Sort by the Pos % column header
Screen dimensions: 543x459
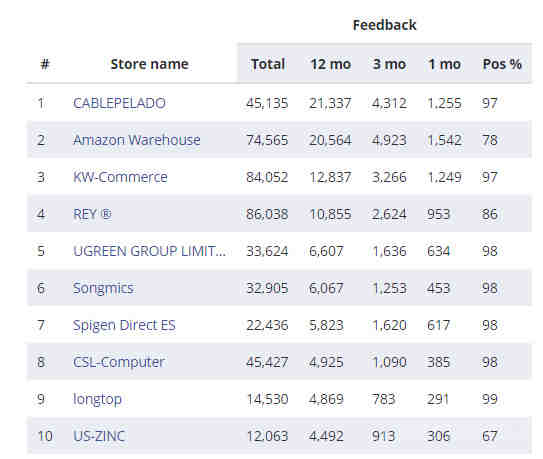(x=502, y=64)
